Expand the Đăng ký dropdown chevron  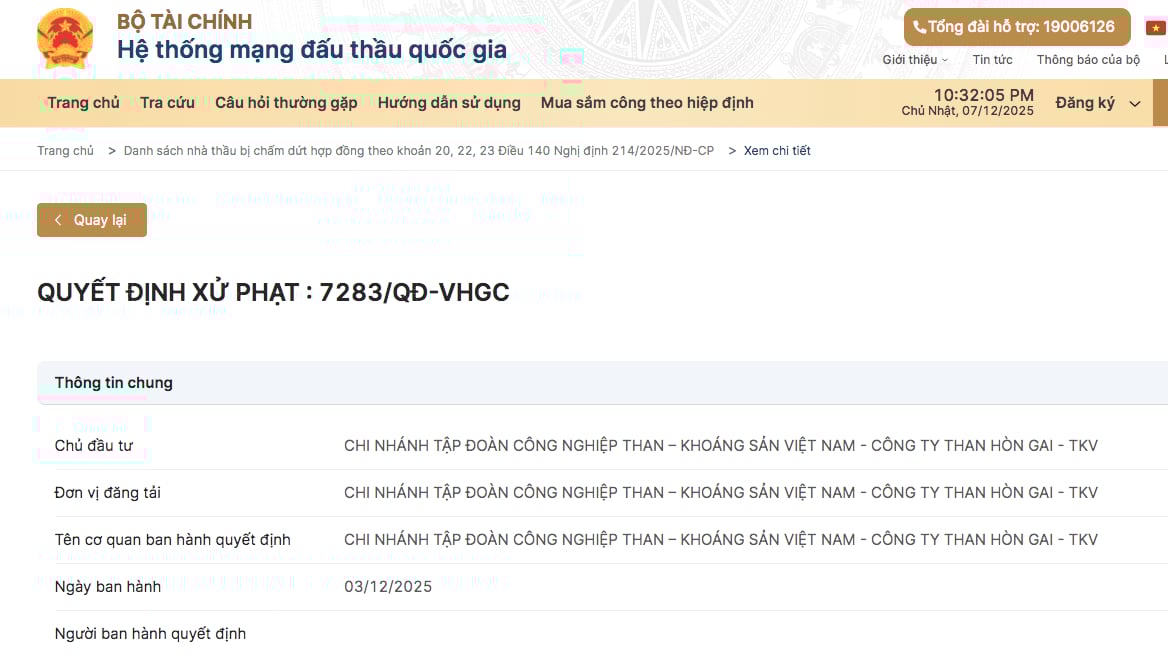(x=1134, y=103)
